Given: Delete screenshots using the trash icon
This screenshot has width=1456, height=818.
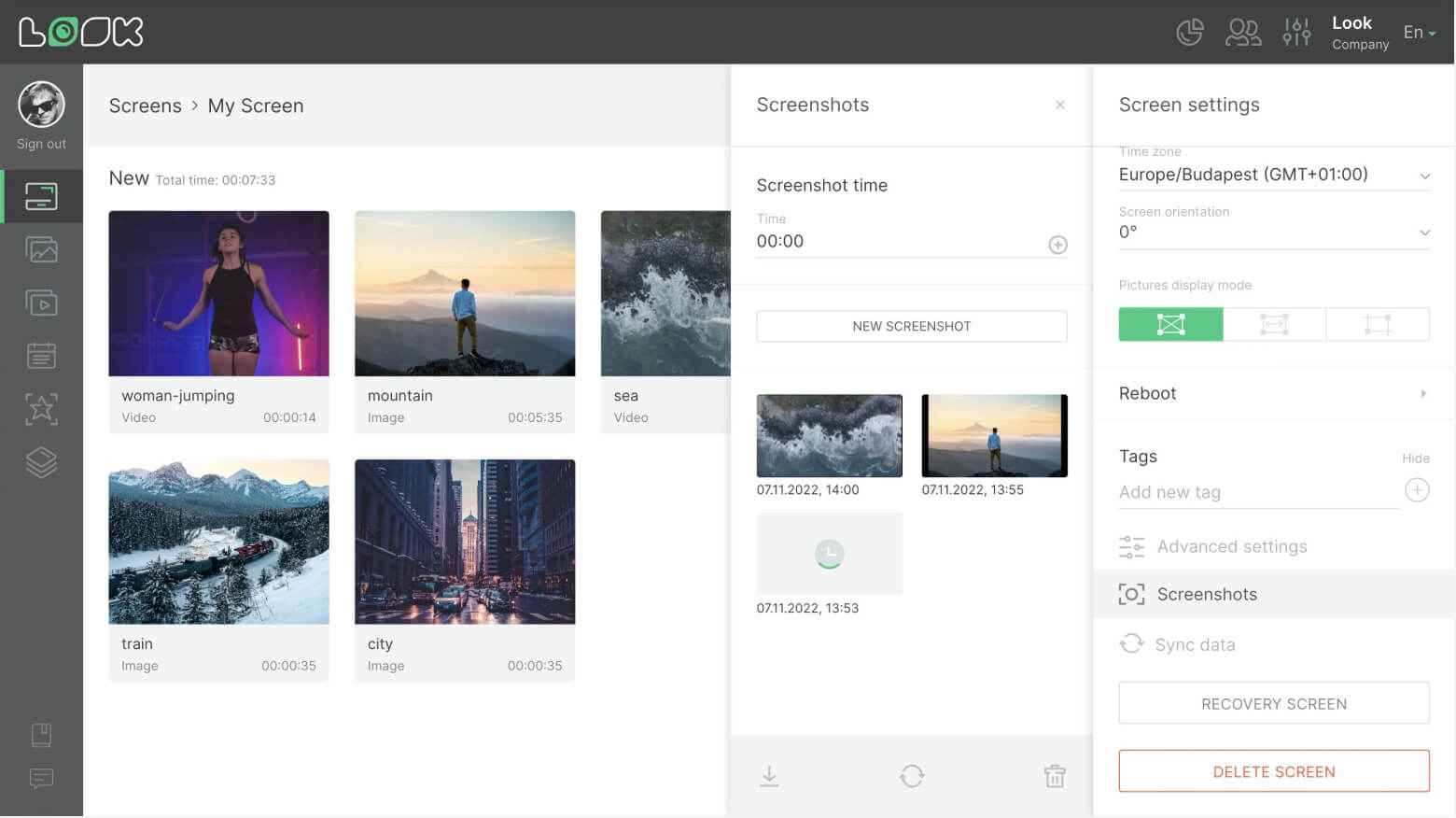Looking at the screenshot, I should pos(1054,775).
